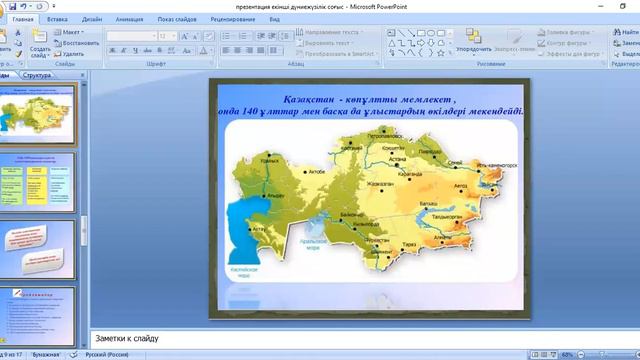The width and height of the screenshot is (640, 360).
Task: Click the numbered list icon
Action: click(242, 36)
